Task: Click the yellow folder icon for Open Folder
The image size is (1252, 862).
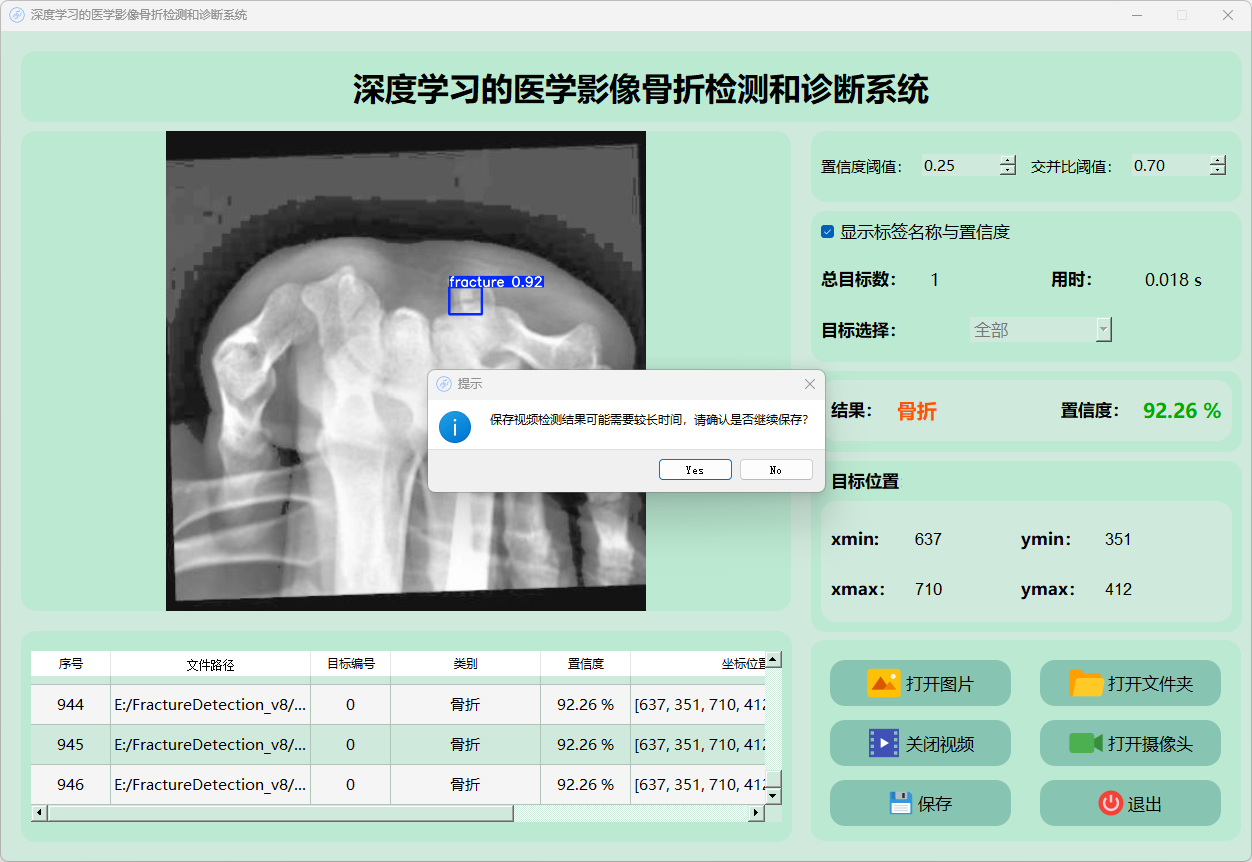Action: click(x=1086, y=684)
